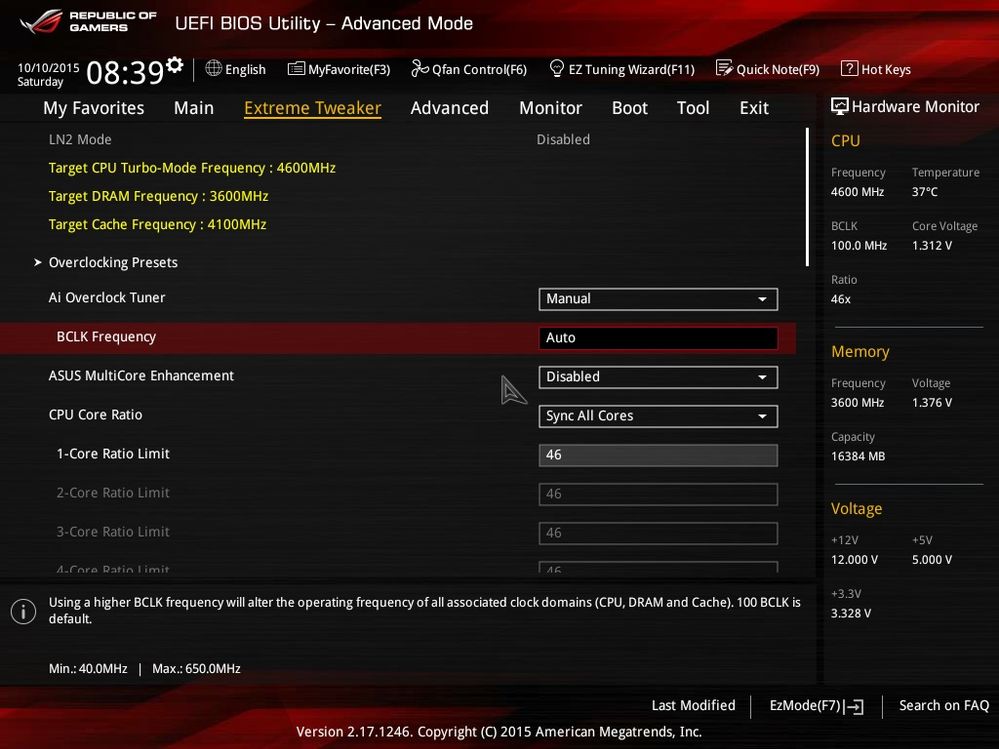Click the globe language icon
Viewport: 999px width, 749px height.
[x=213, y=68]
